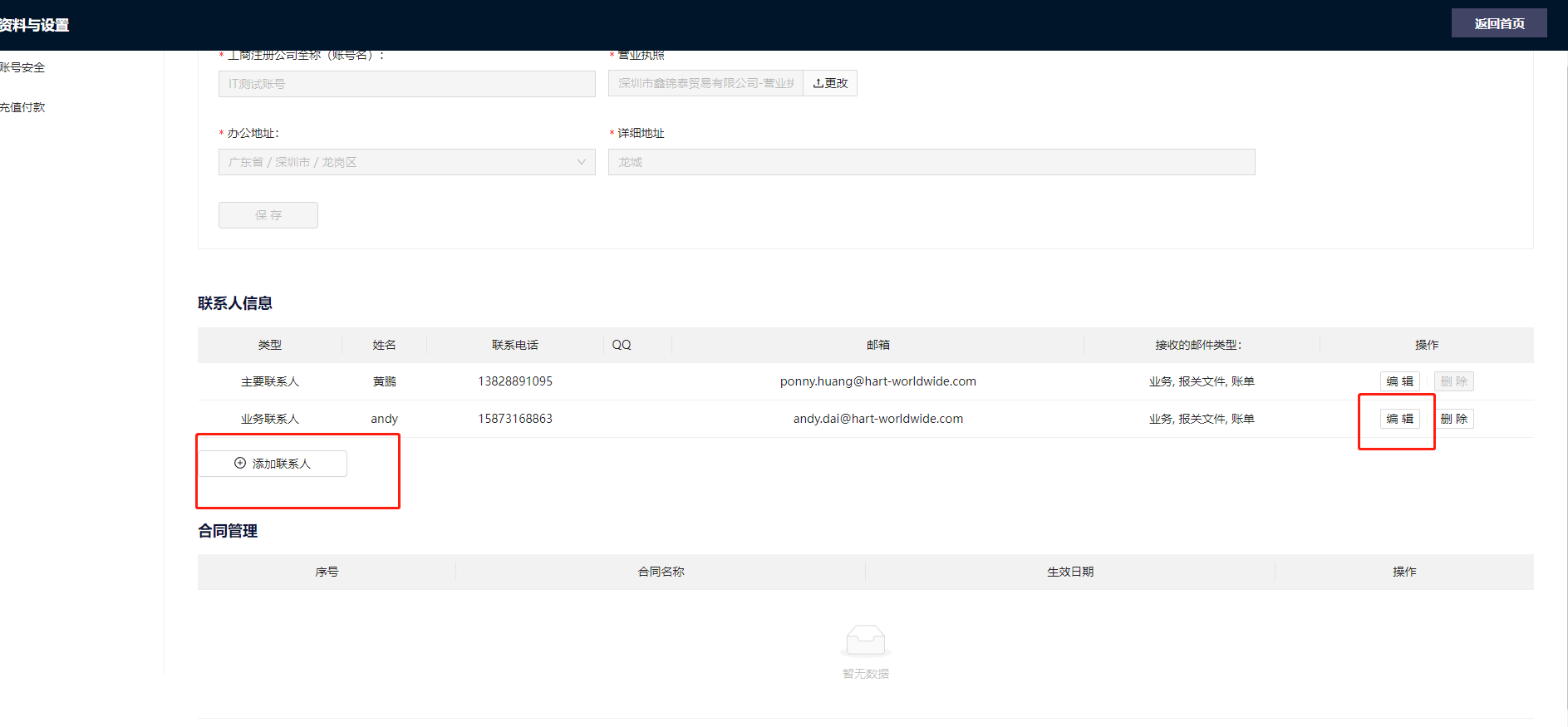Viewport: 1568px width, 727px height.
Task: Click the upload icon next to 更改
Action: 818,83
